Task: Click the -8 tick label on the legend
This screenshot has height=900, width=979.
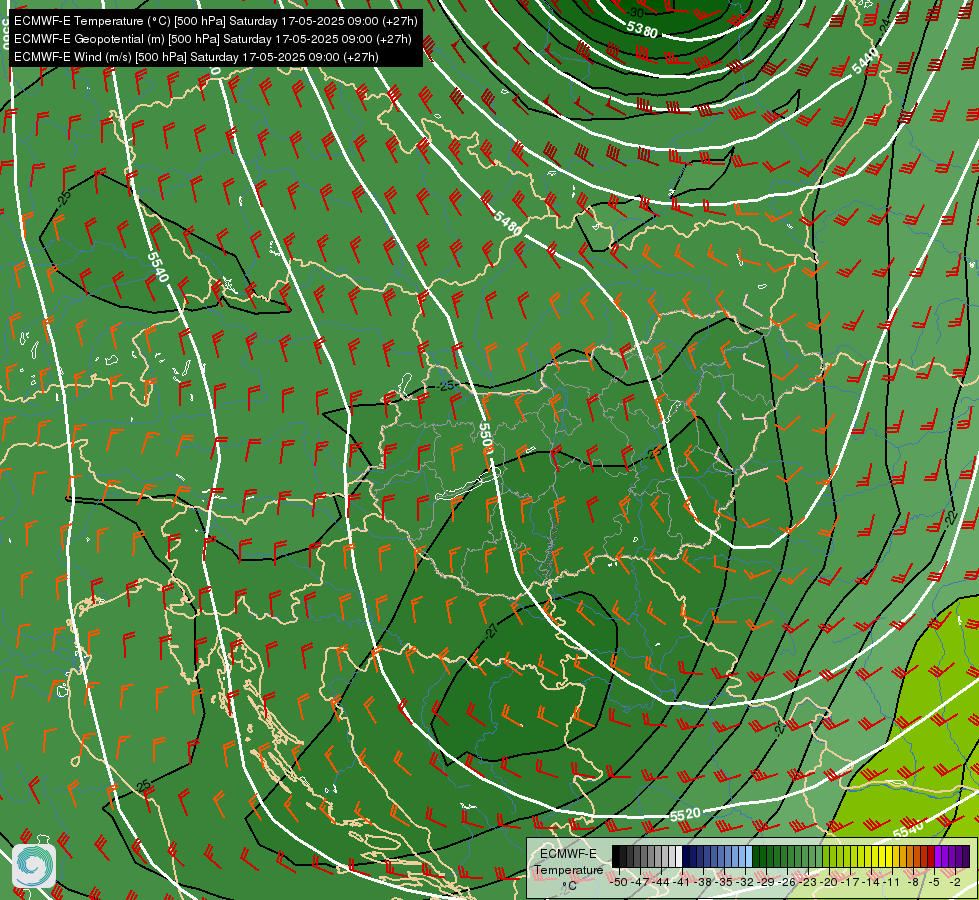Action: pyautogui.click(x=913, y=883)
